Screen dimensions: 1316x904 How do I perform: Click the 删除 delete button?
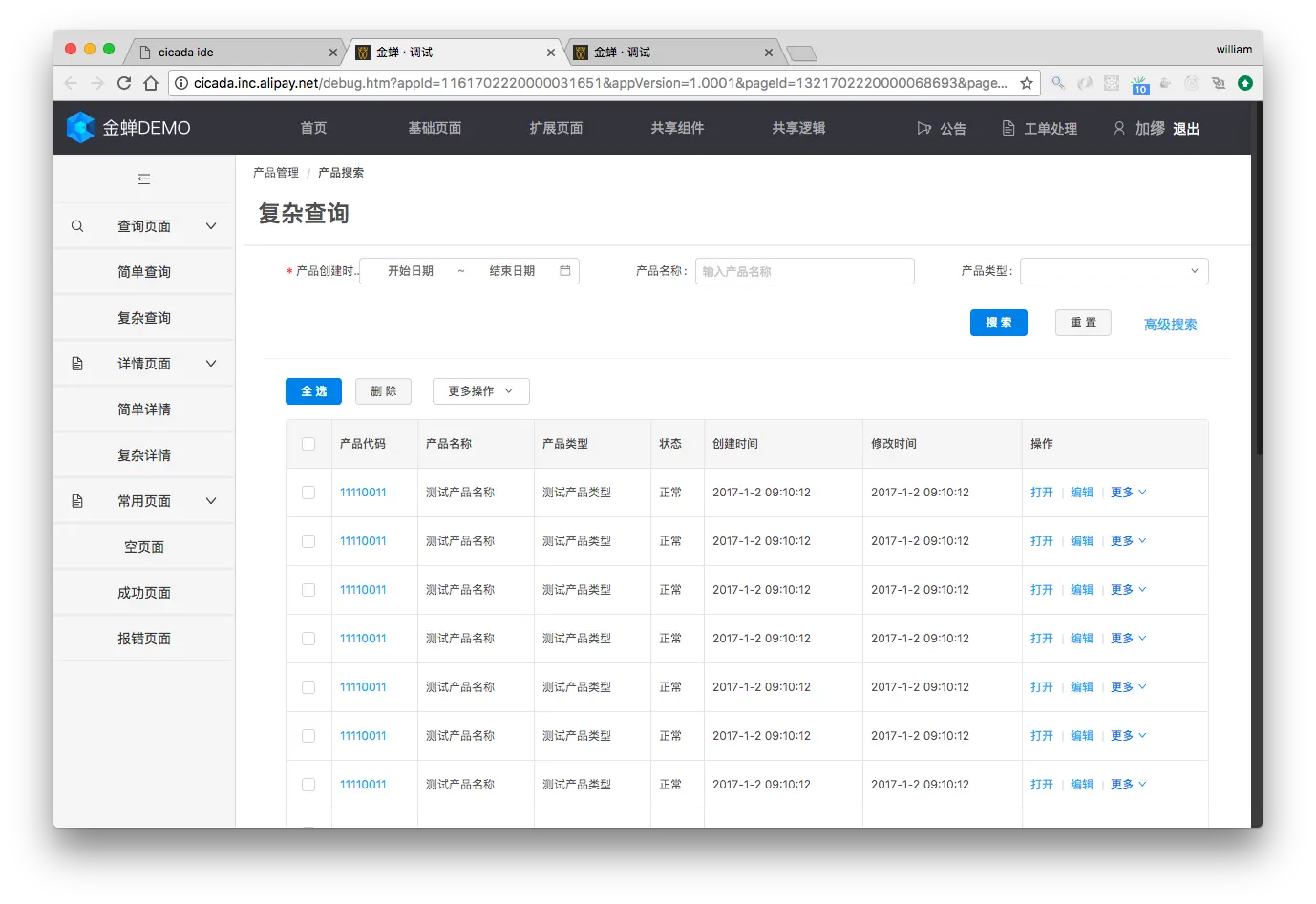383,391
